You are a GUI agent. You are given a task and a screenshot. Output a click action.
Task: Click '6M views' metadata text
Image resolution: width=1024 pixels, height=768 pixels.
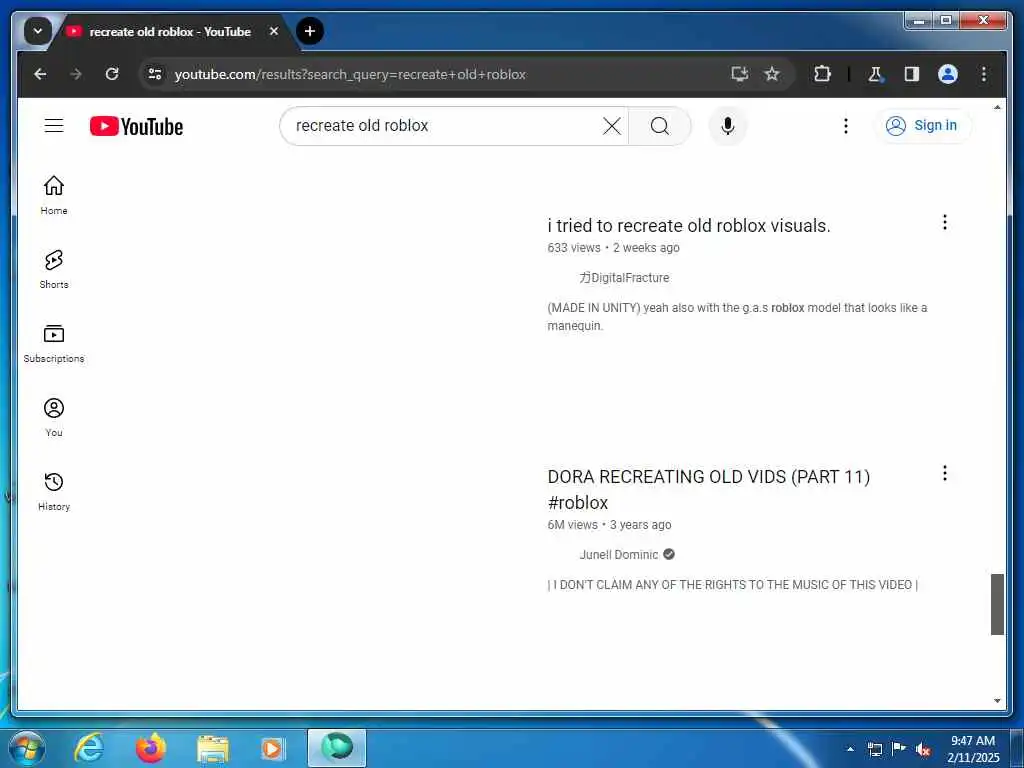[x=572, y=524]
